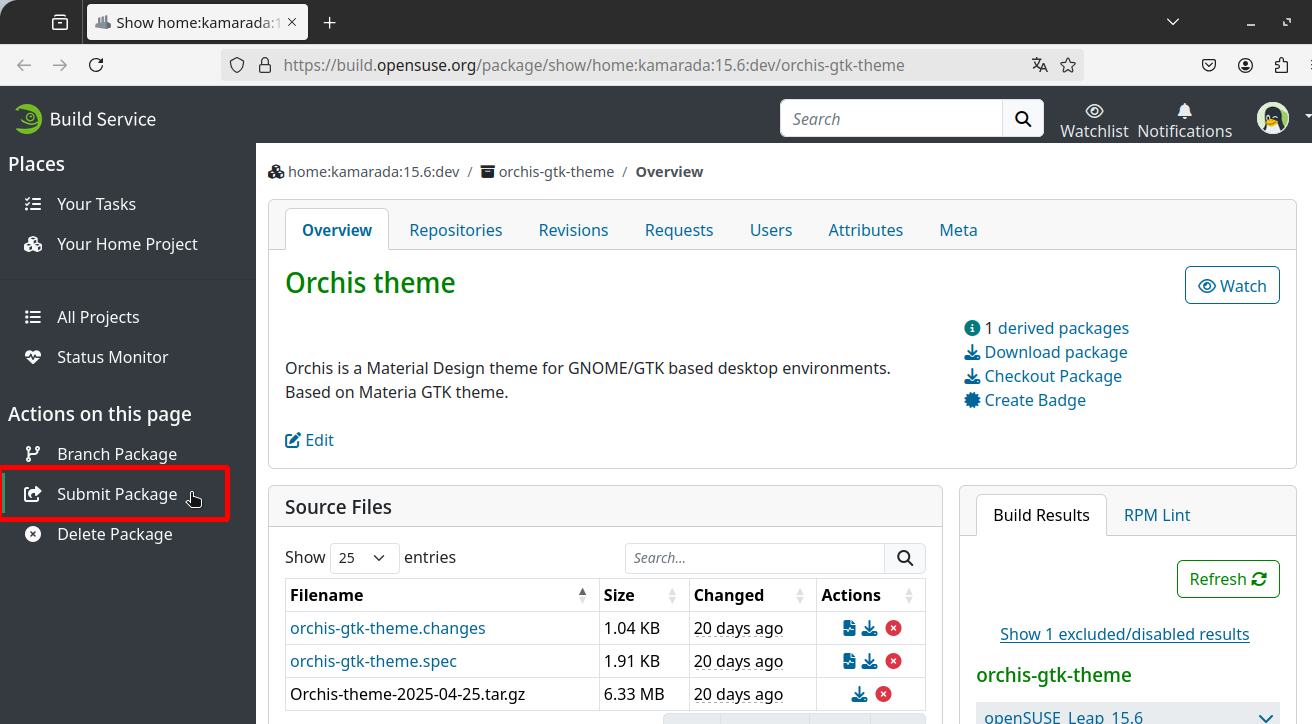
Task: Focus the Source Files search field
Action: tap(755, 558)
